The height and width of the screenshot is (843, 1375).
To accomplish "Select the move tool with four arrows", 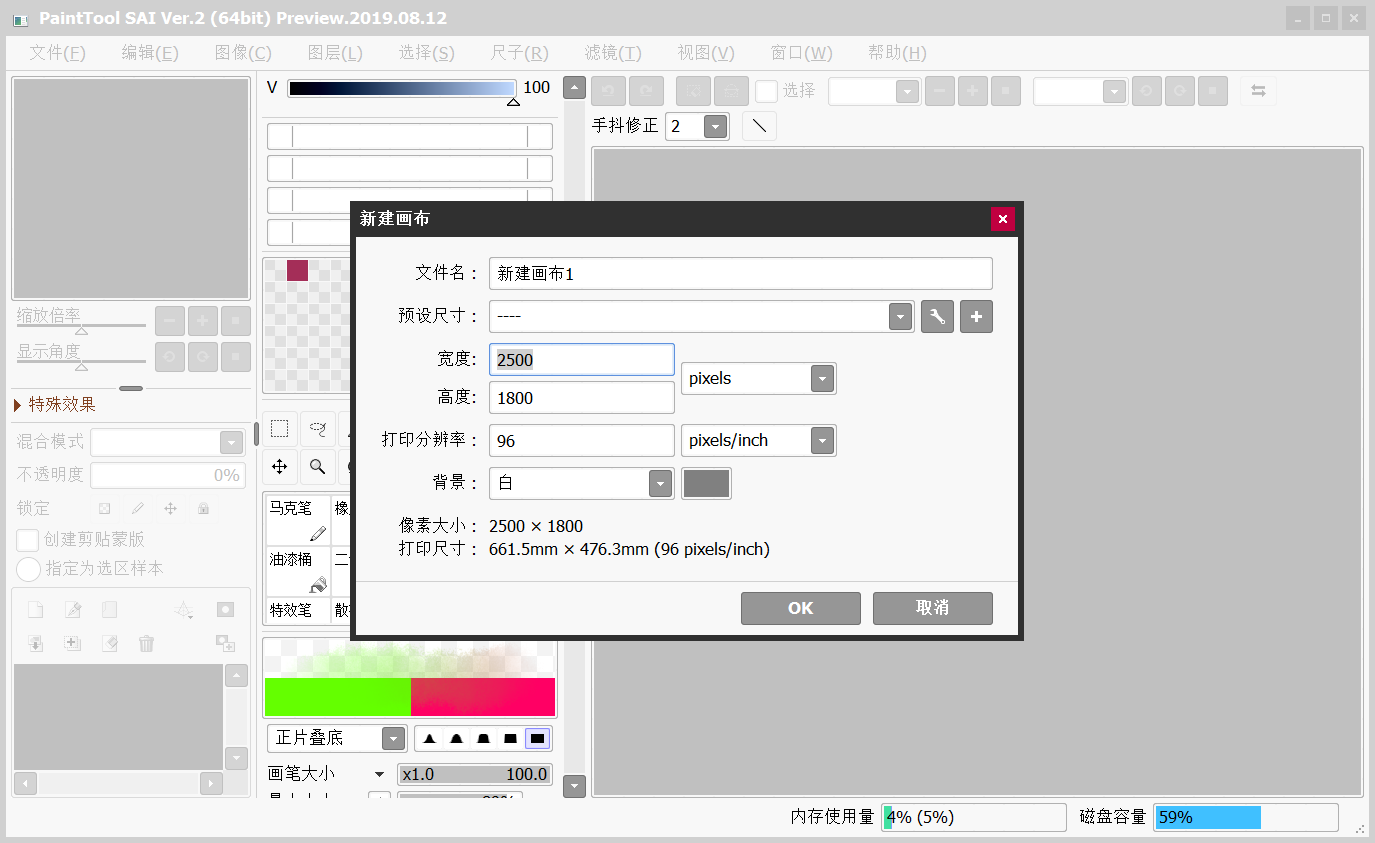I will [280, 466].
